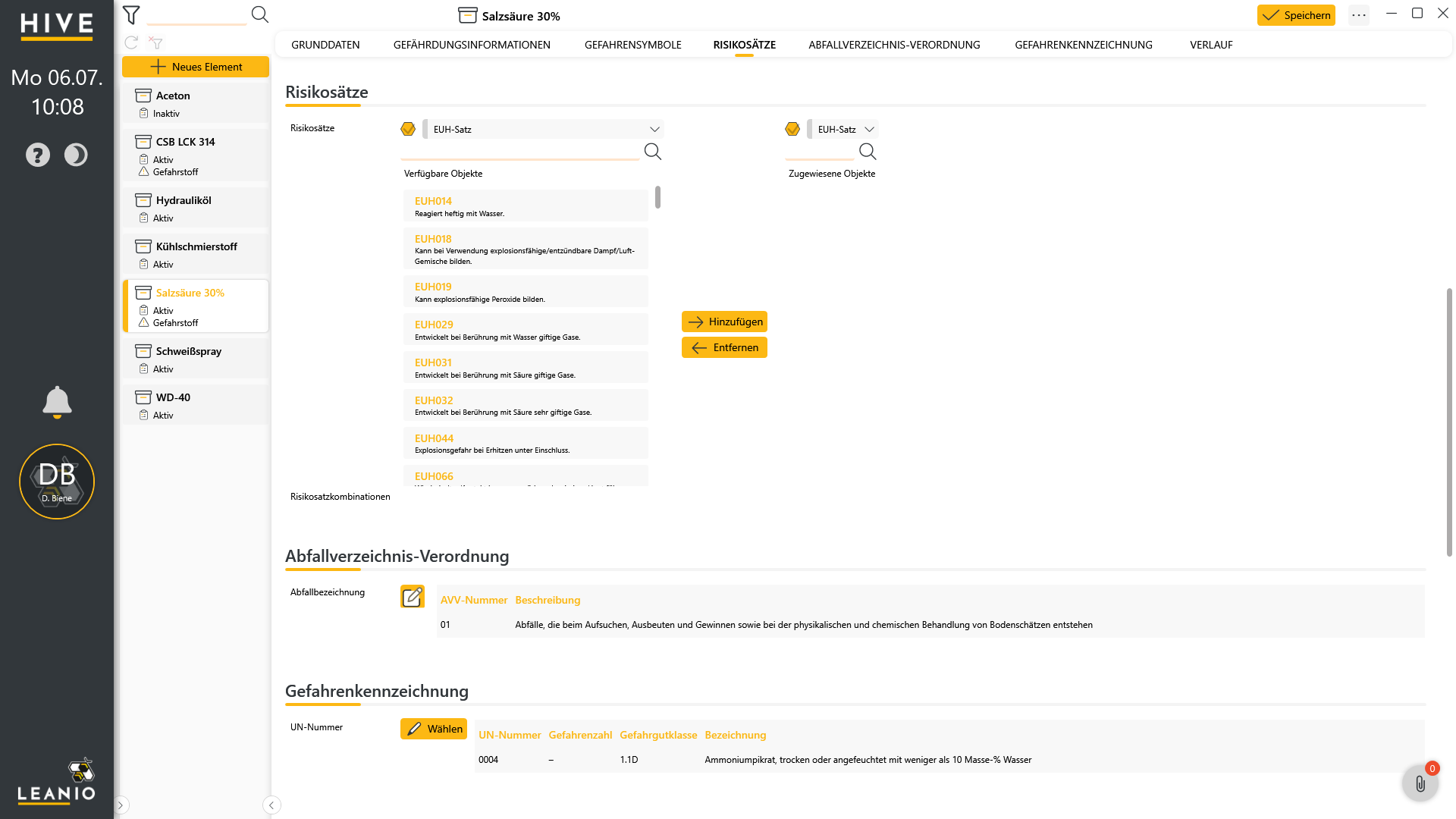Viewport: 1456px width, 819px height.
Task: Search available objects magnifier icon
Action: tap(653, 152)
